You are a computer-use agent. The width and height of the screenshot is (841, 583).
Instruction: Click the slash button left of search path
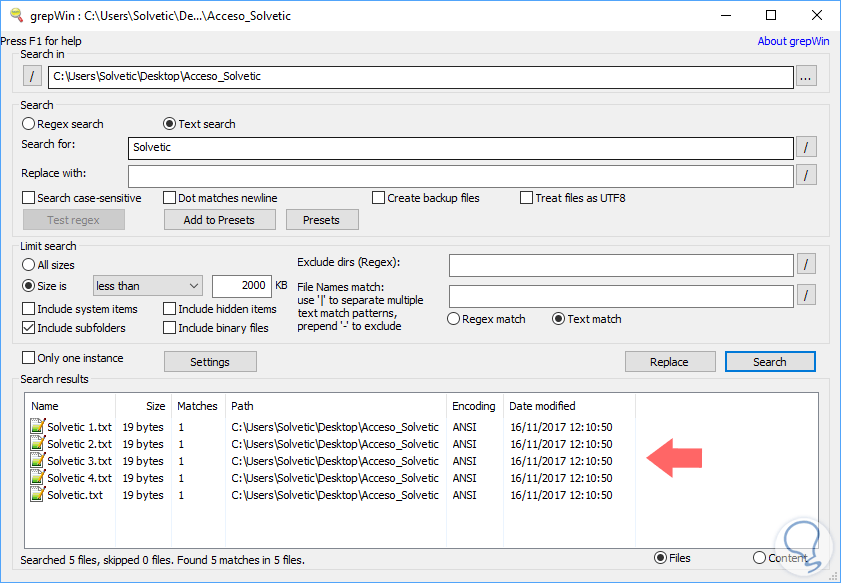(x=32, y=76)
